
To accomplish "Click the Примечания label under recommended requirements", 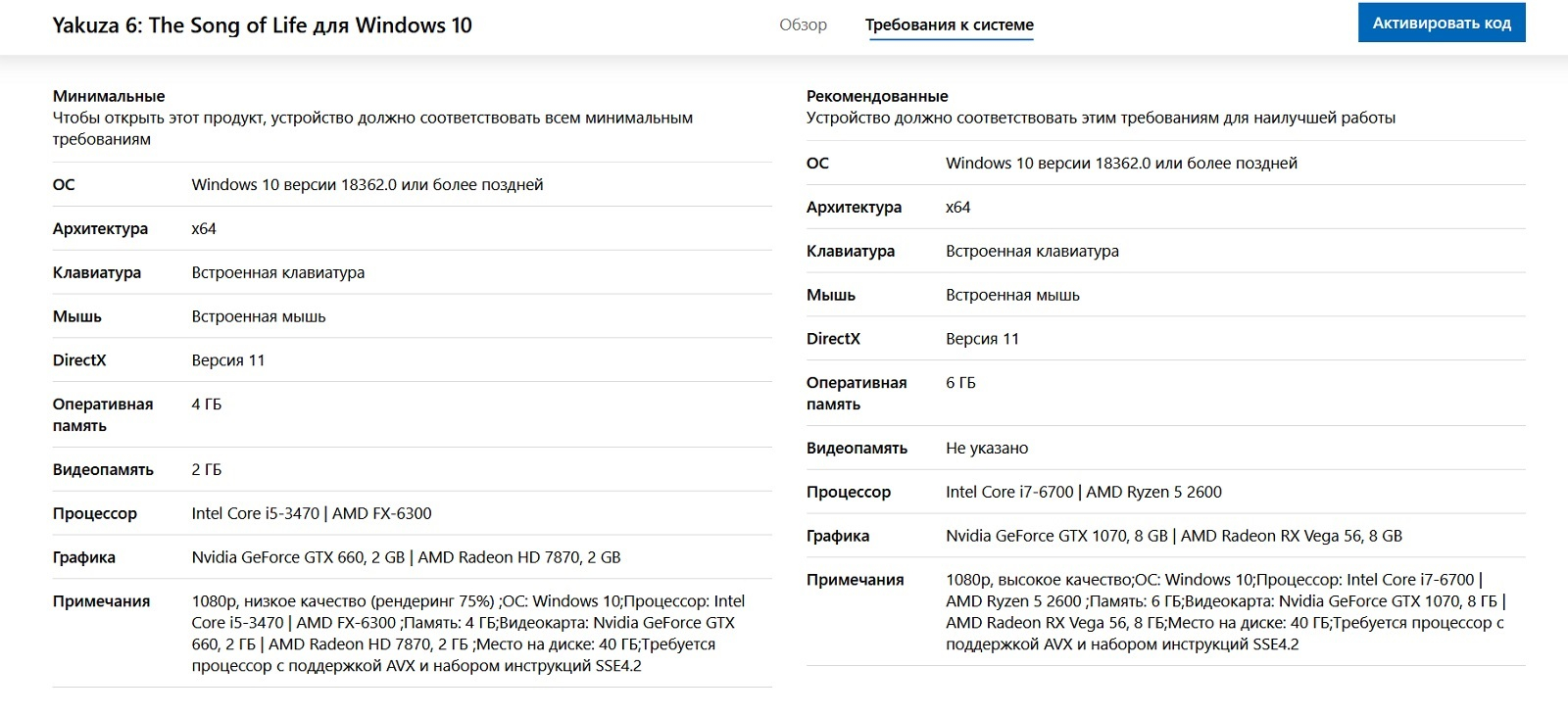I will coord(855,580).
